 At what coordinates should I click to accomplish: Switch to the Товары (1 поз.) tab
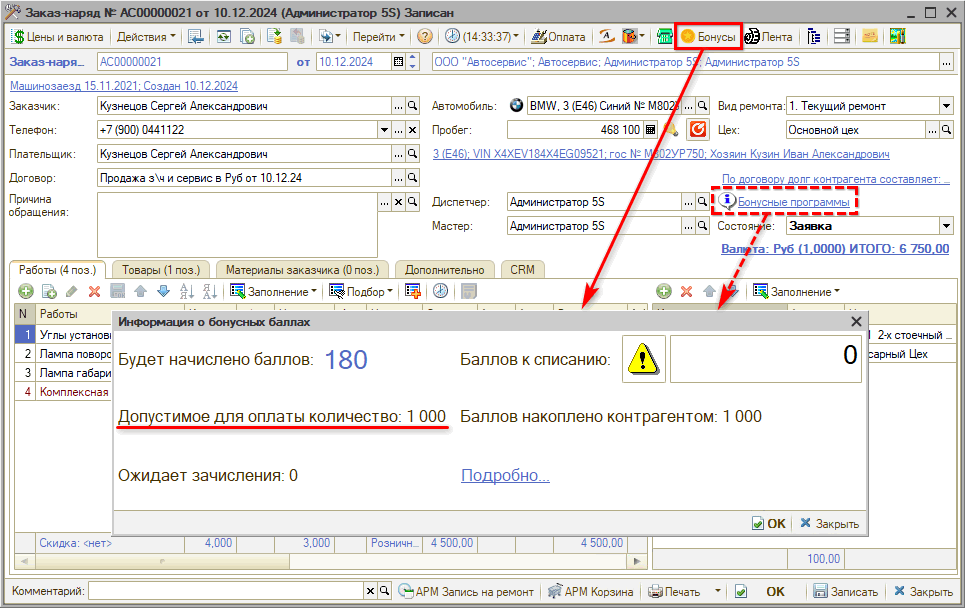(x=160, y=269)
